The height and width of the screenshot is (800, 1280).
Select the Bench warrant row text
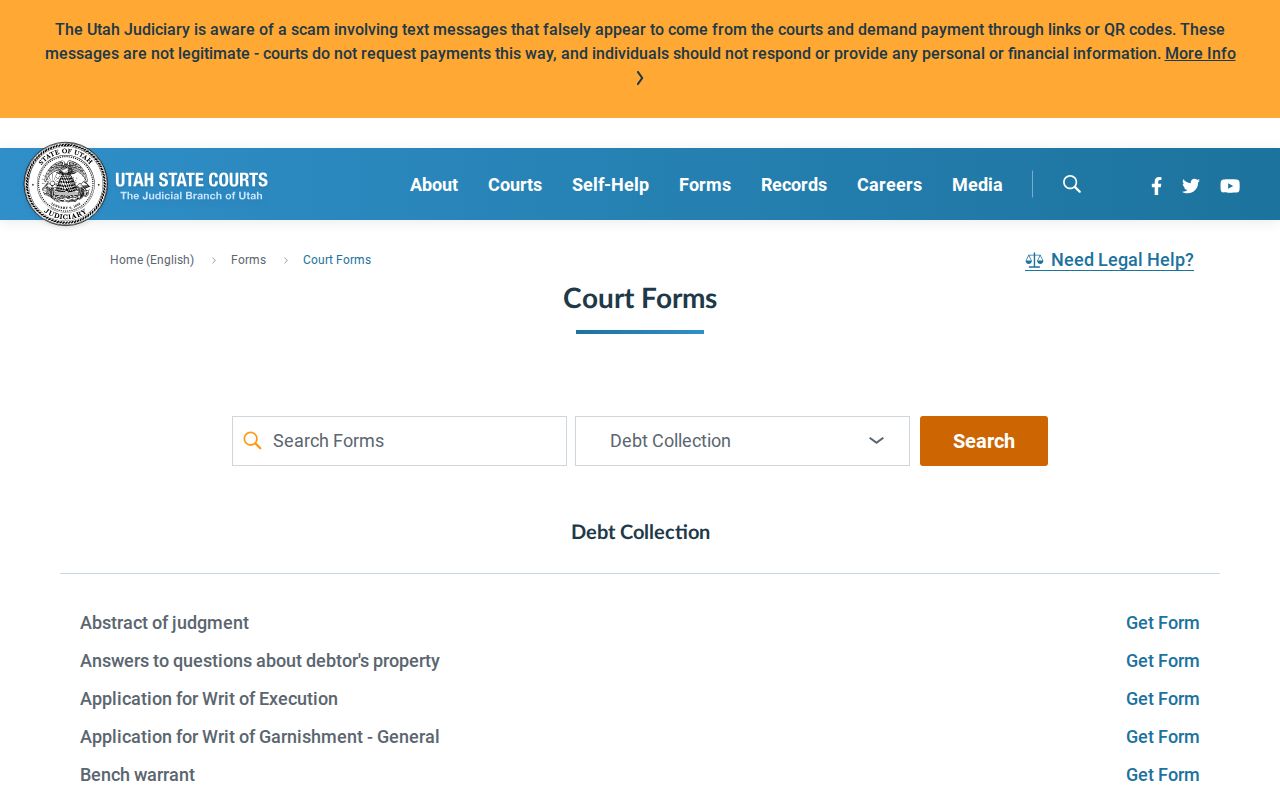(x=137, y=775)
